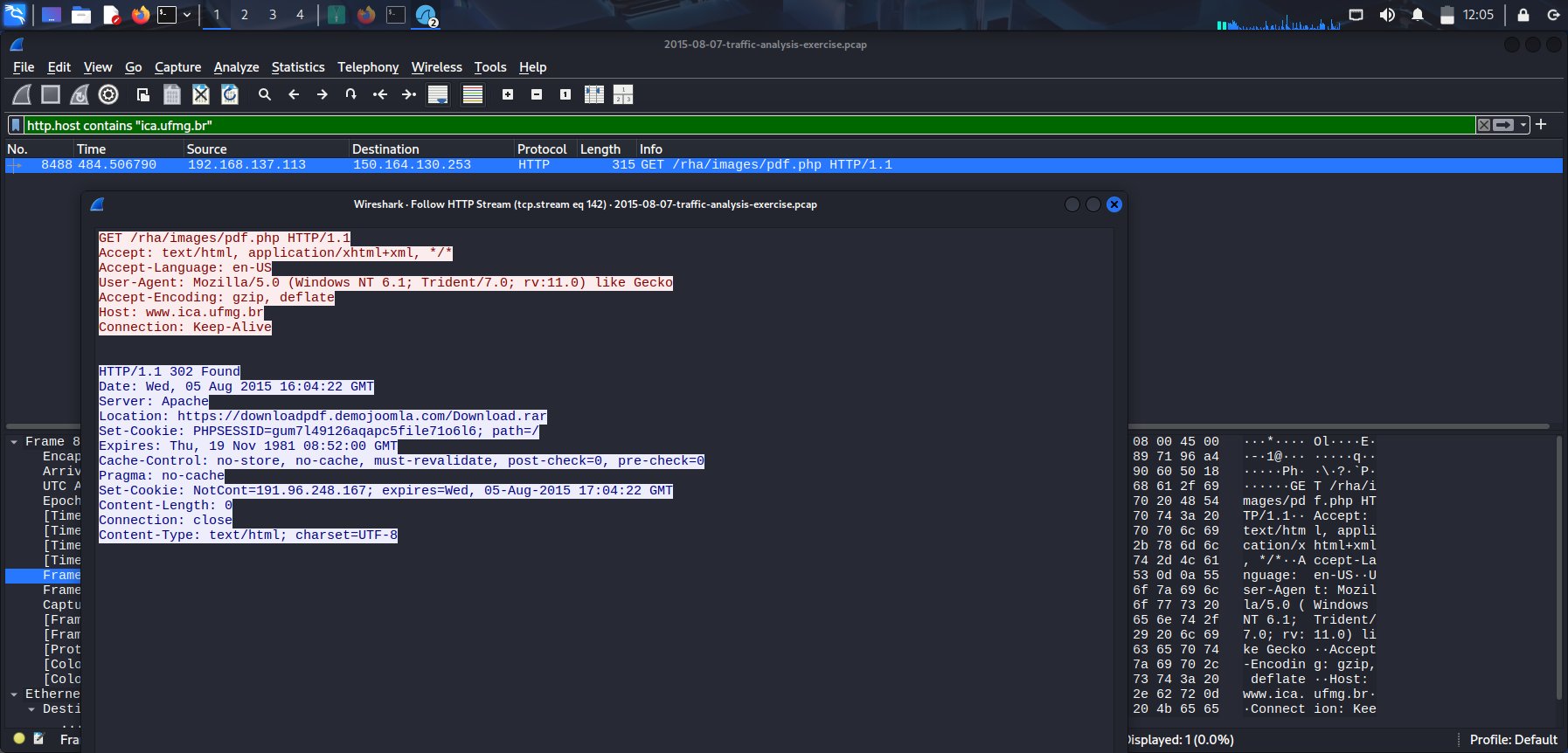
Task: Open the Analyze menu
Action: (x=236, y=67)
